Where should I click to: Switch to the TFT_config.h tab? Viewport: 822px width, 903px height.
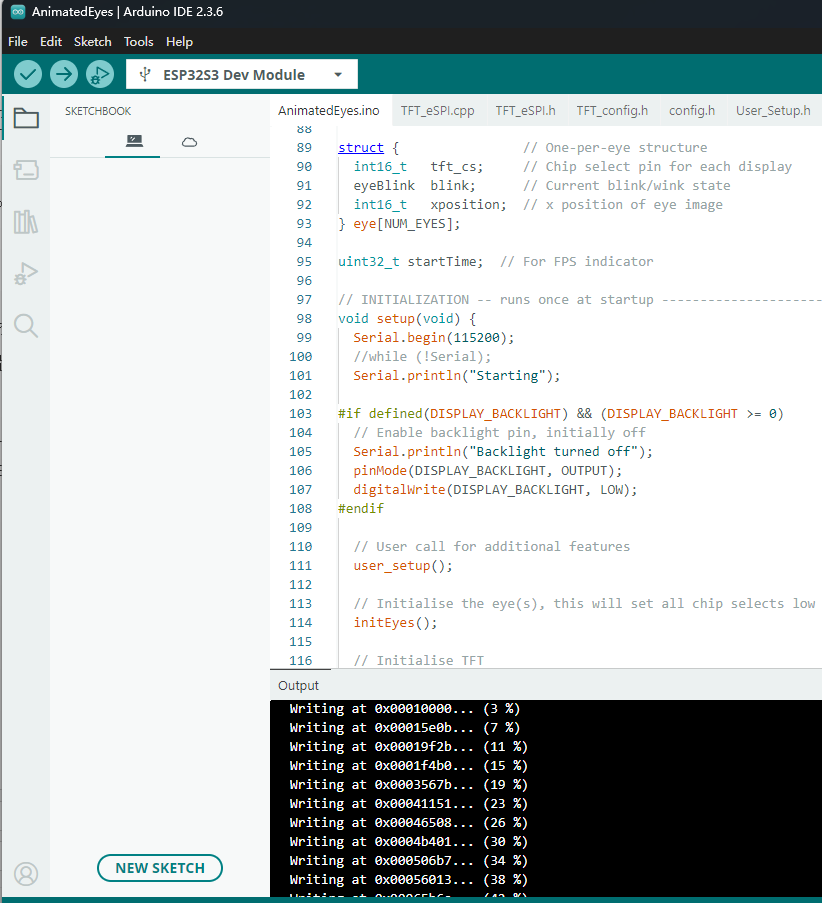coord(612,111)
